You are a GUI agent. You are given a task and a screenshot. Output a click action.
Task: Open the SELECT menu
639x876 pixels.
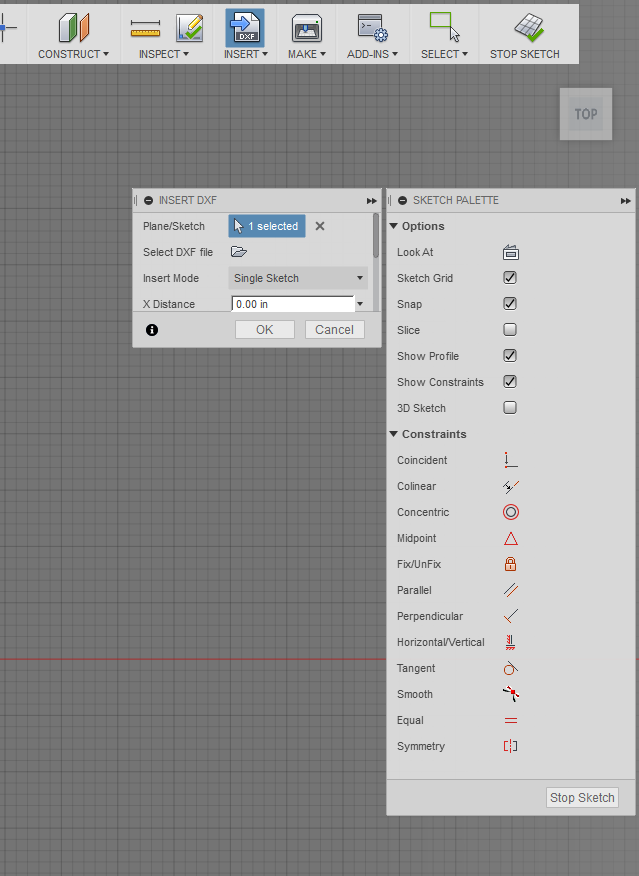pos(445,54)
